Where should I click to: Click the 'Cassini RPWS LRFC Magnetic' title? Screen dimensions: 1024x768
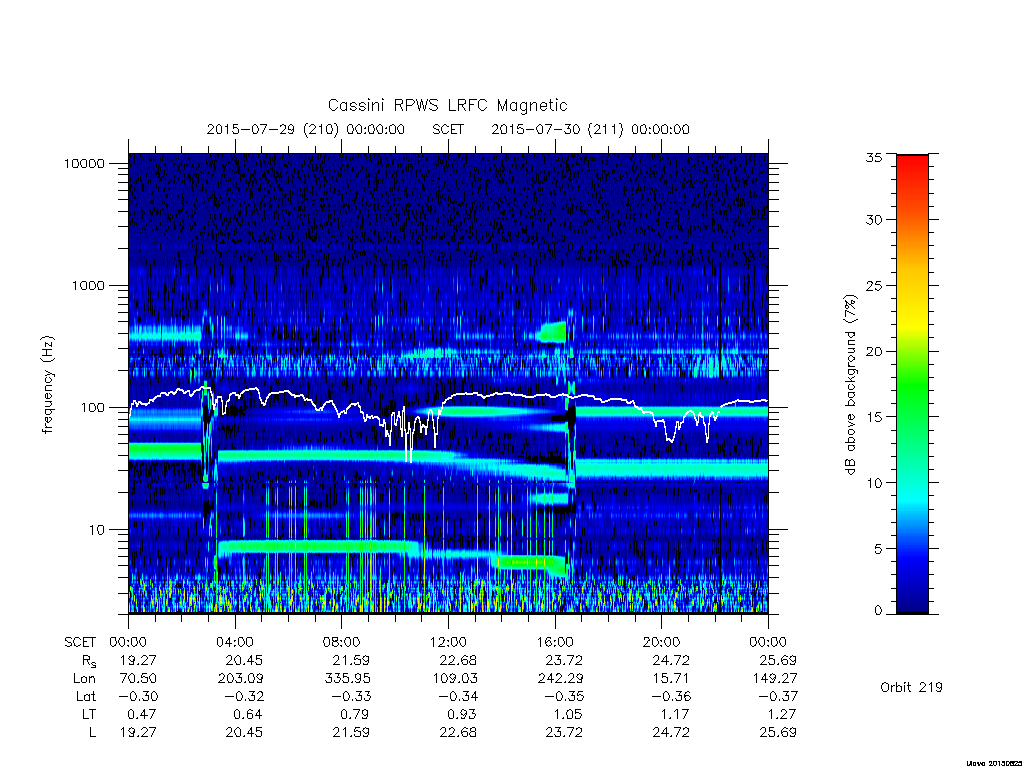pos(447,105)
